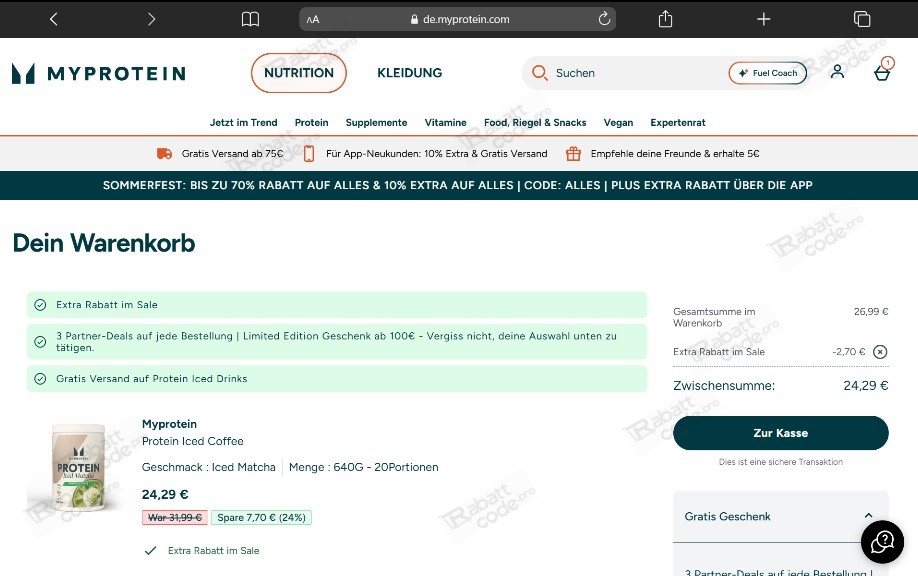Open the Jetzt im Trend menu
Image resolution: width=918 pixels, height=576 pixels.
point(244,123)
